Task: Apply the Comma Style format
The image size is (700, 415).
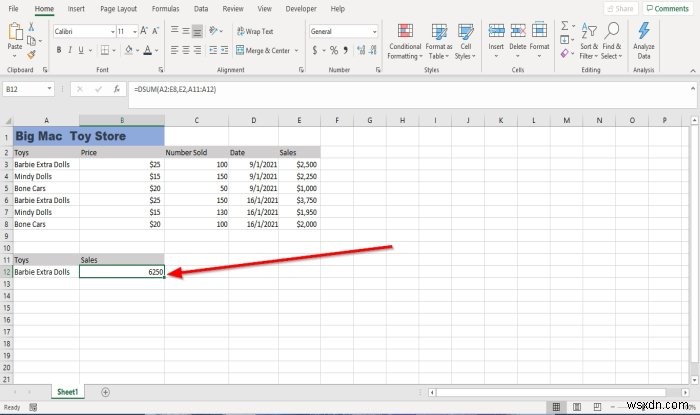Action: (346, 50)
